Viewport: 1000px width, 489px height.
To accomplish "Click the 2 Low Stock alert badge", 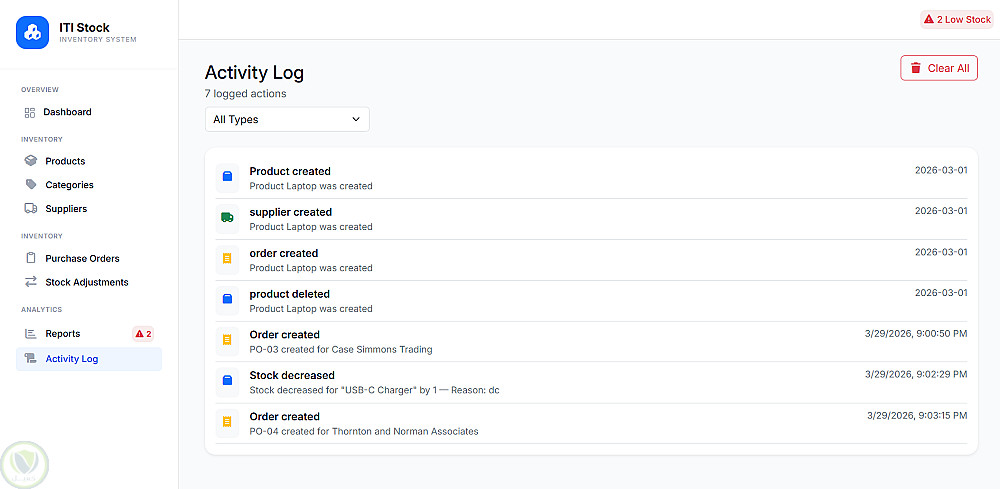I will 957,19.
